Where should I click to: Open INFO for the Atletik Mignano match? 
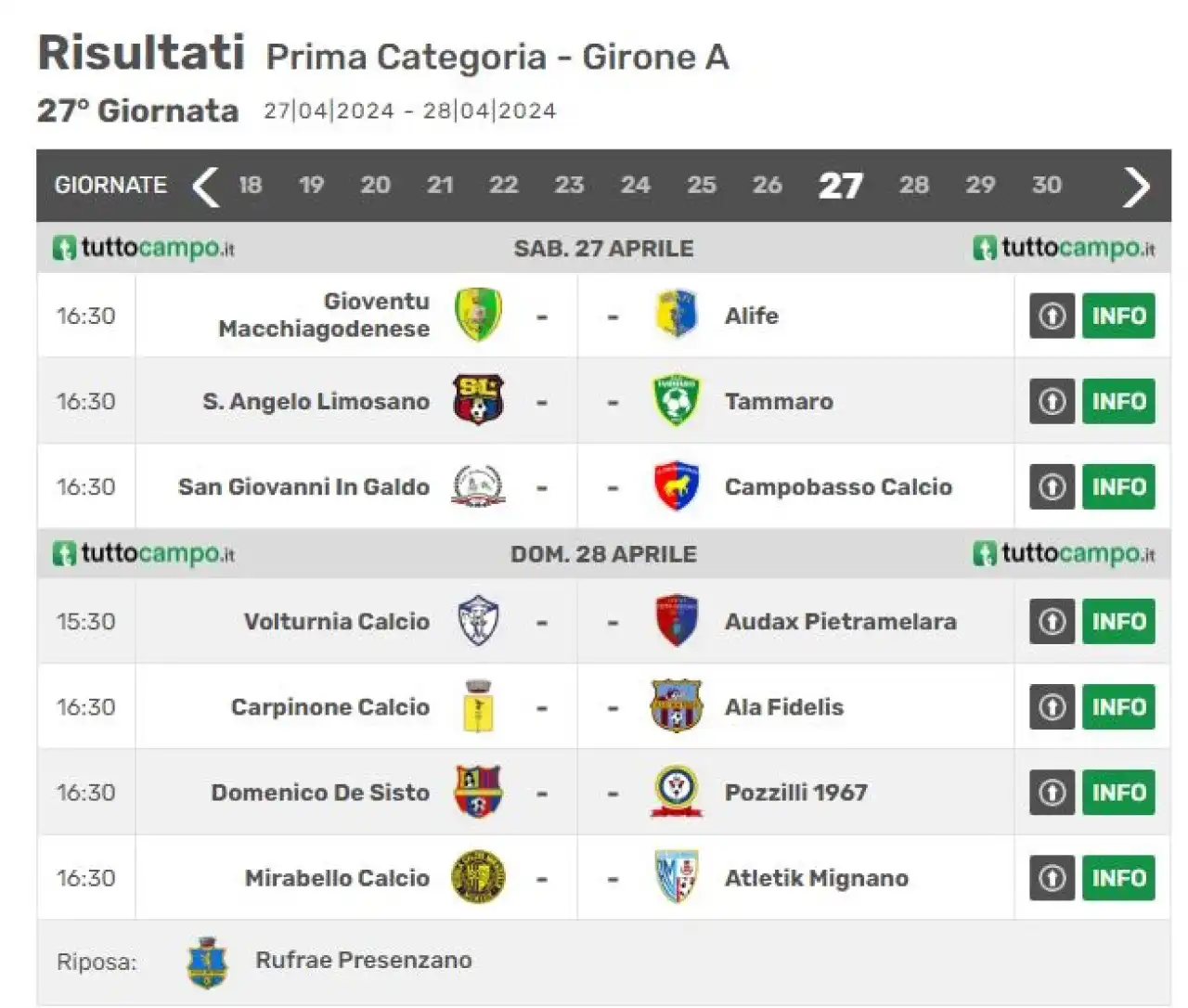(x=1118, y=878)
